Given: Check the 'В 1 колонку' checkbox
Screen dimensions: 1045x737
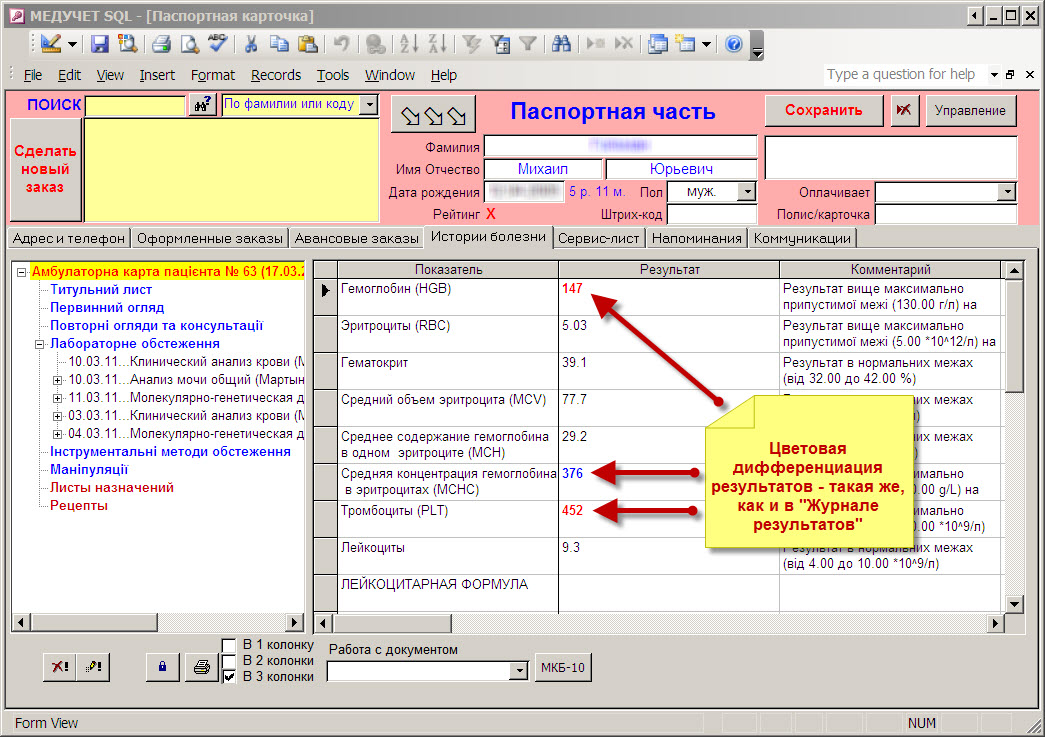Looking at the screenshot, I should click(x=229, y=645).
